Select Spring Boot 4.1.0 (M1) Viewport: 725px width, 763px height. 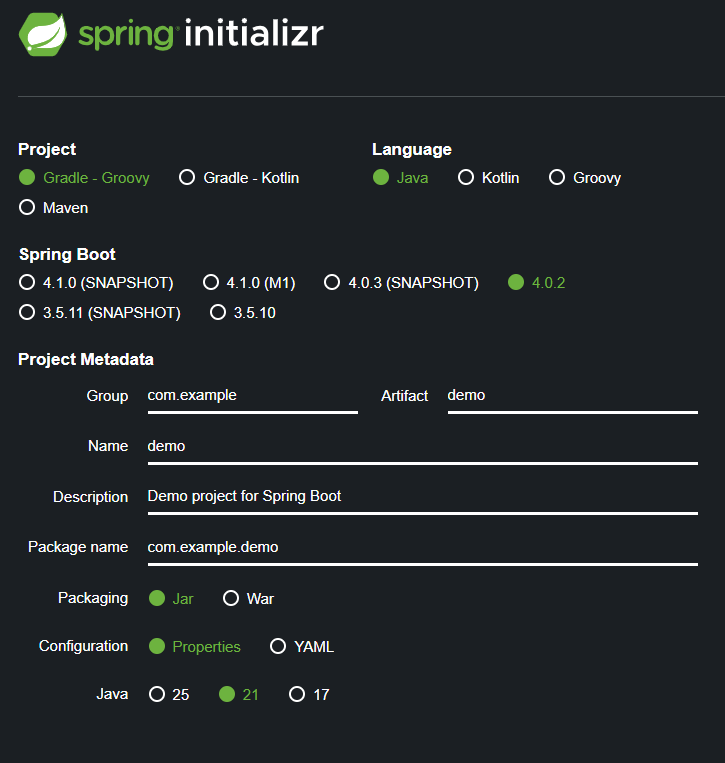[x=249, y=283]
